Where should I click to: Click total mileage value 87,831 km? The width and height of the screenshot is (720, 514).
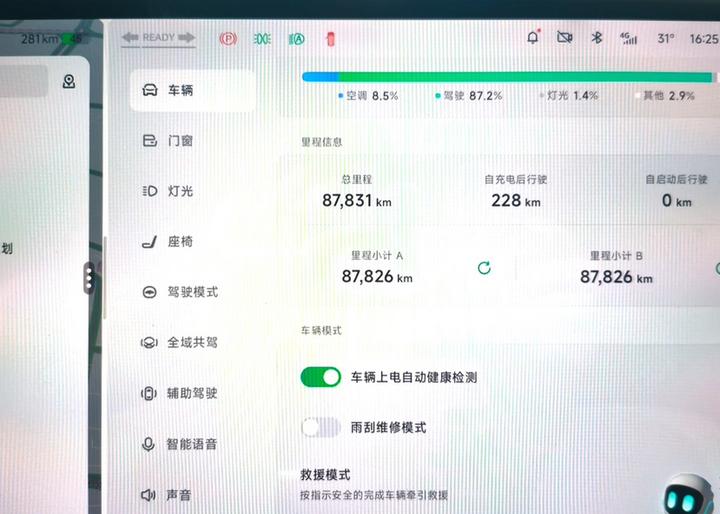click(x=357, y=201)
